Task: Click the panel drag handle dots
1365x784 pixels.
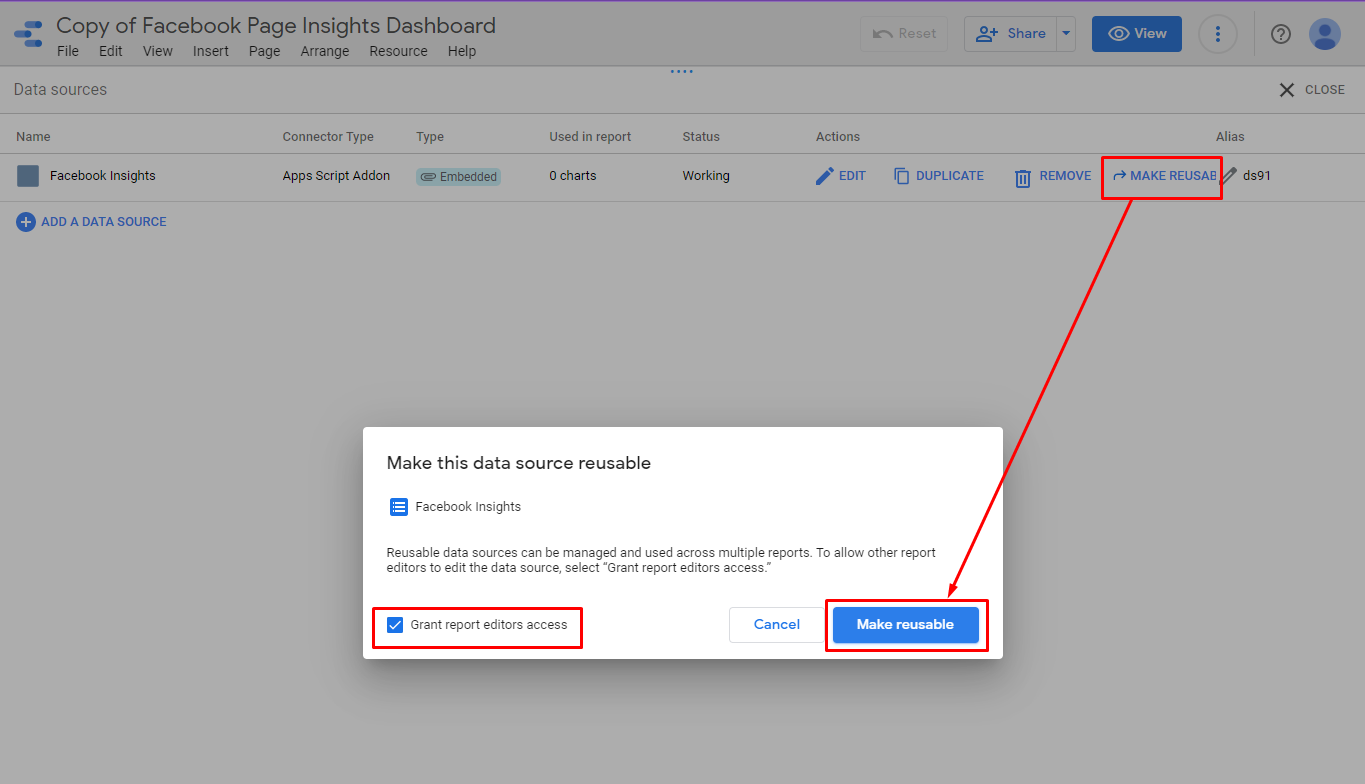Action: [682, 71]
